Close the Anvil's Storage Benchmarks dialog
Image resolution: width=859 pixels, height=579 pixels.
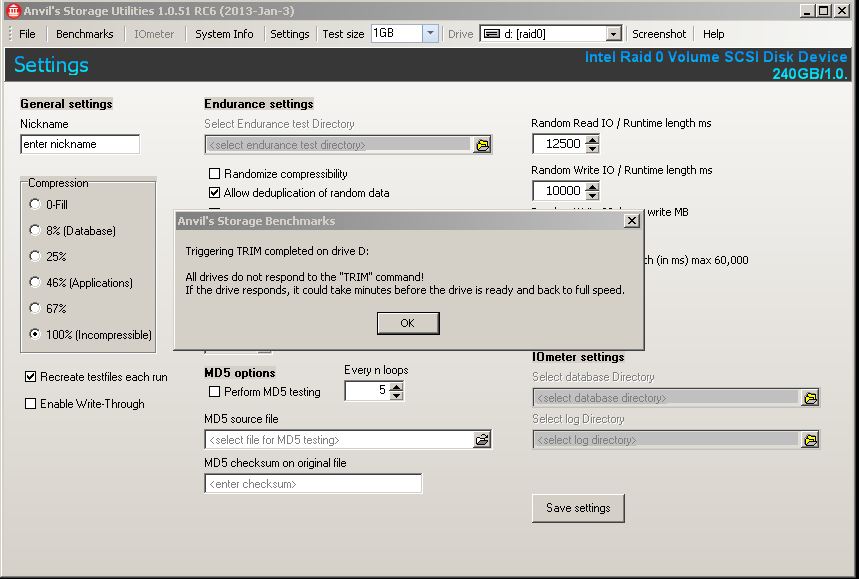[632, 220]
